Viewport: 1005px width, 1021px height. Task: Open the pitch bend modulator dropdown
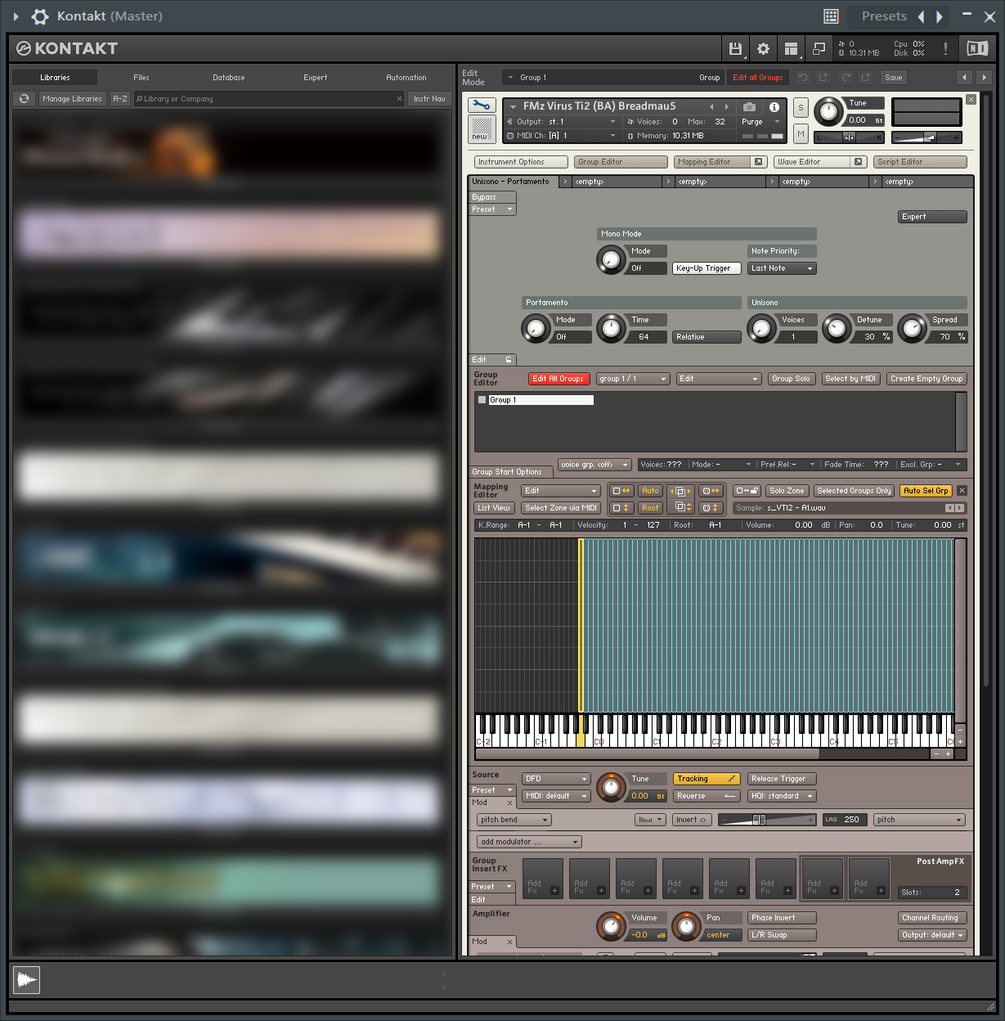tap(514, 820)
